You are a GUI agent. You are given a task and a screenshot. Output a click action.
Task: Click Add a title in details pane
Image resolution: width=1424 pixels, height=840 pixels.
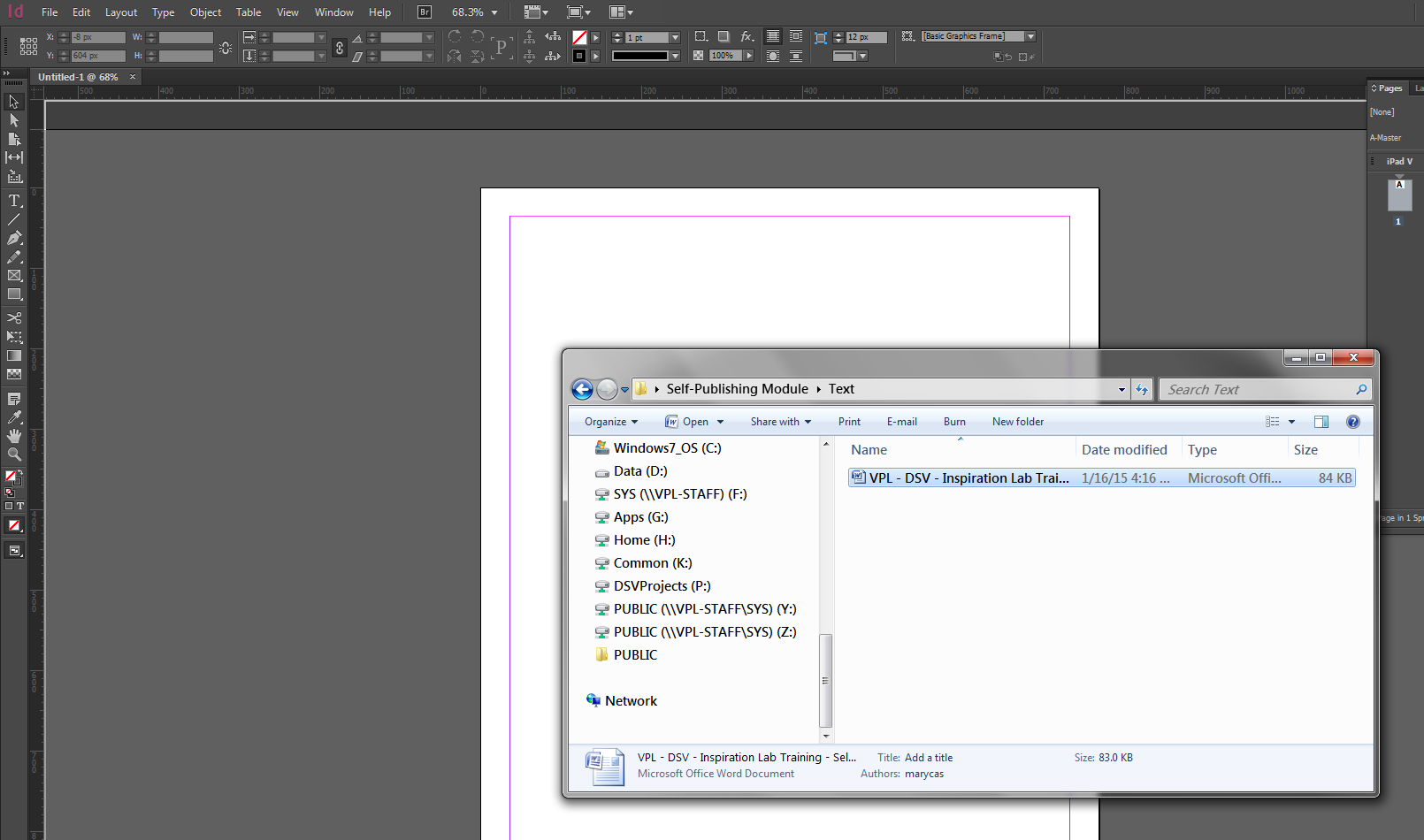point(929,758)
